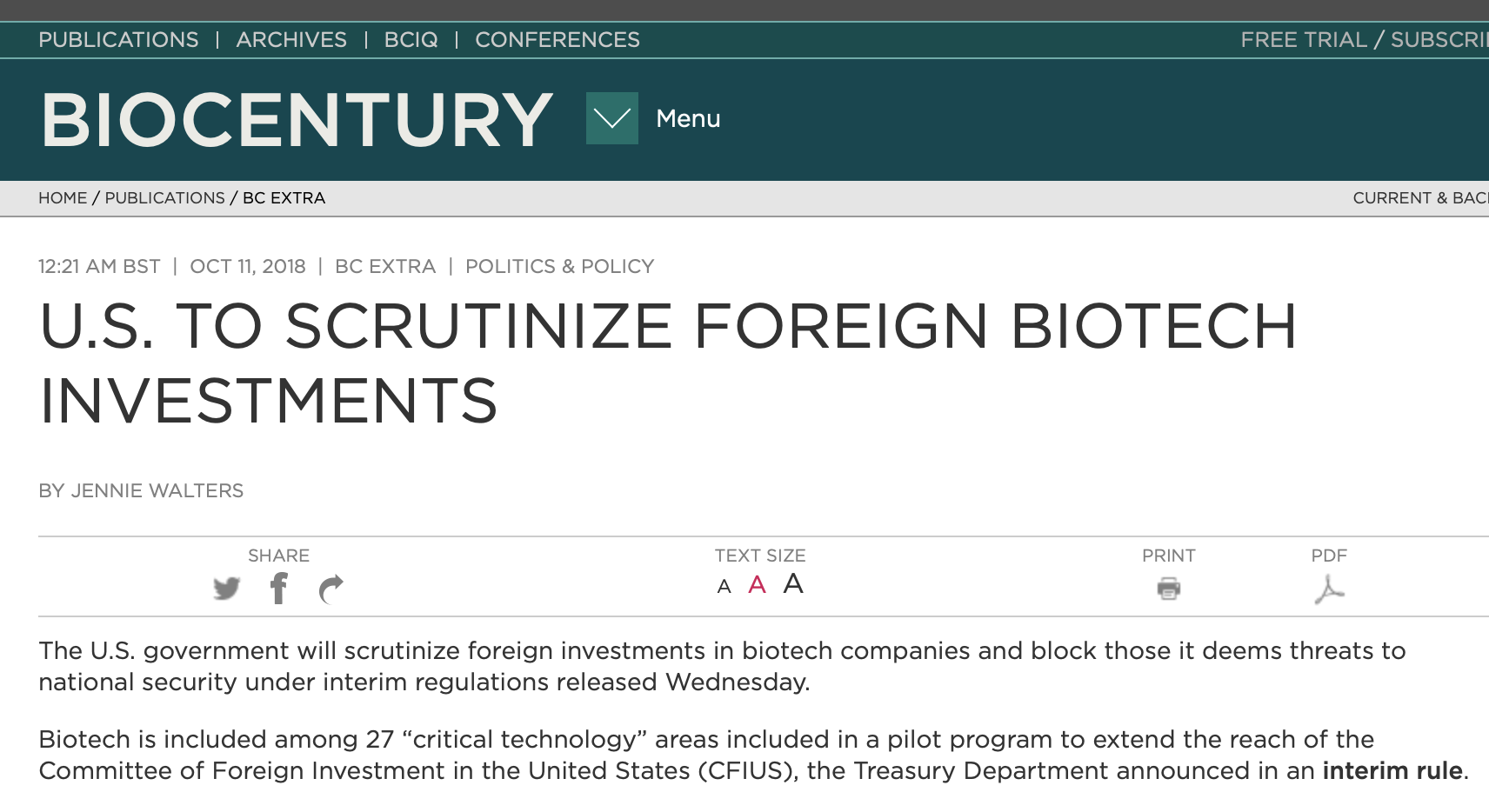Open Politics & Policy category link
Screen dimensions: 1489x812
click(x=559, y=267)
